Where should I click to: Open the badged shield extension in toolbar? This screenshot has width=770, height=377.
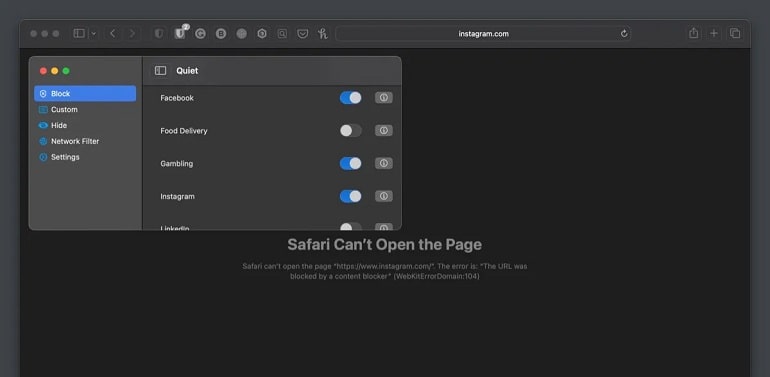[x=180, y=32]
